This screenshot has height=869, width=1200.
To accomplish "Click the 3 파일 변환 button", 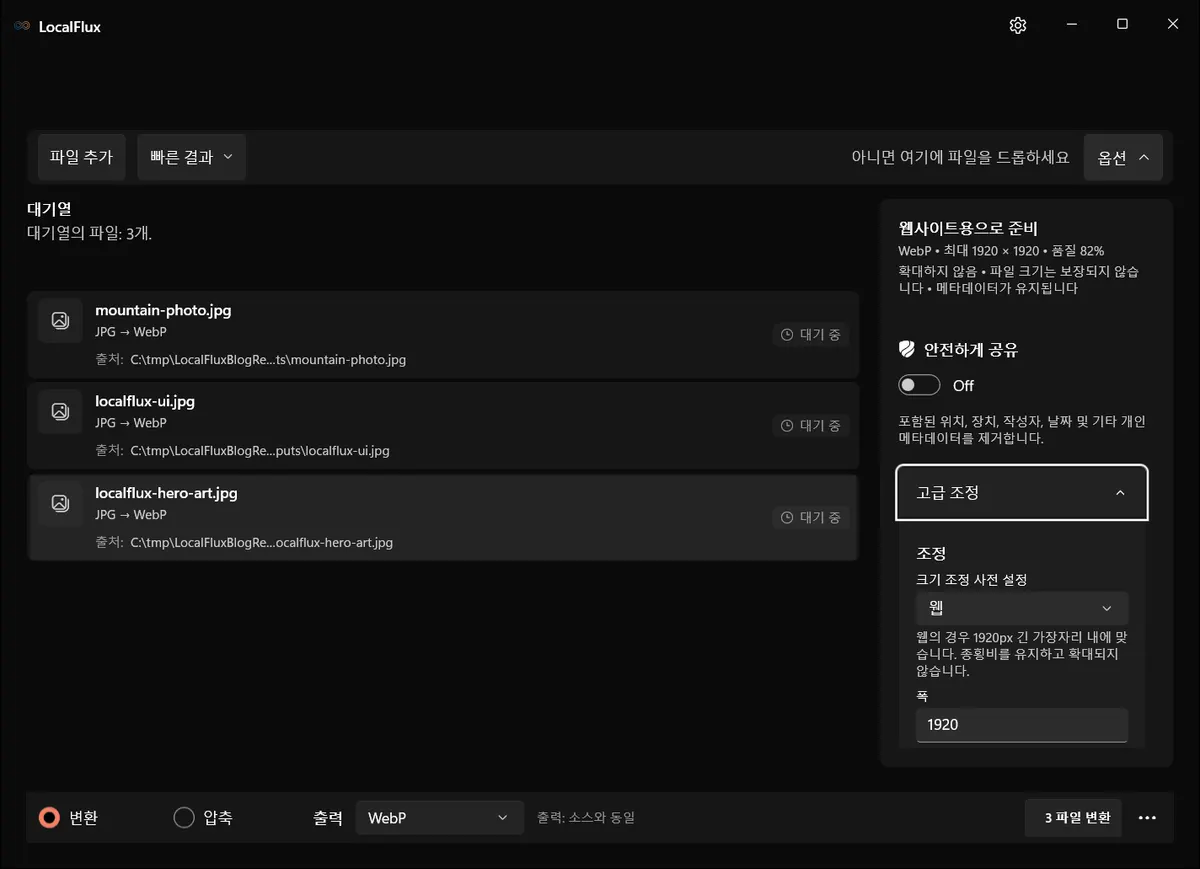I will coord(1073,818).
